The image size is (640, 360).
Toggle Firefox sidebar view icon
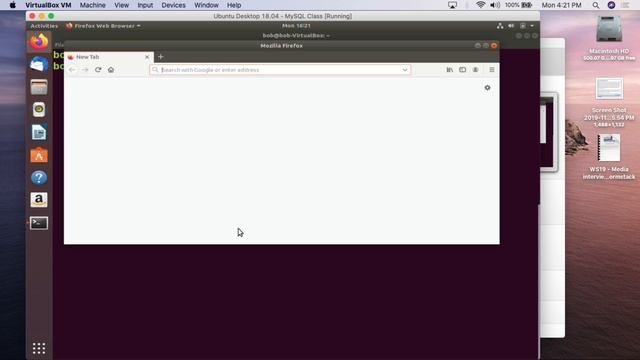point(462,70)
